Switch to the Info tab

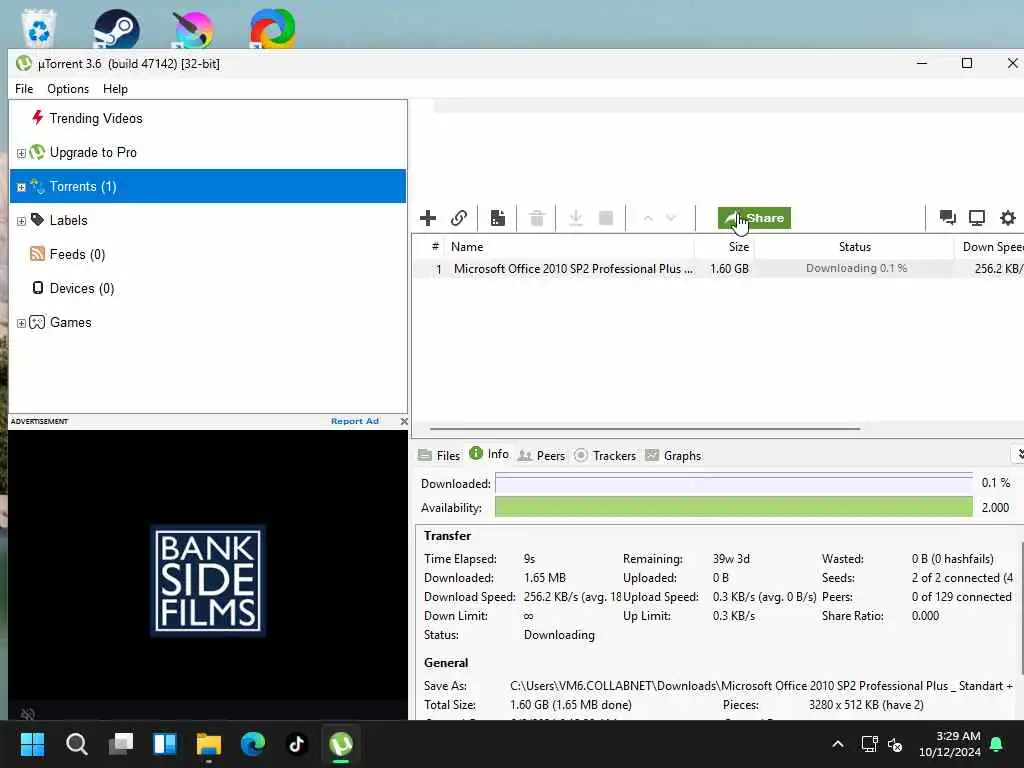489,454
